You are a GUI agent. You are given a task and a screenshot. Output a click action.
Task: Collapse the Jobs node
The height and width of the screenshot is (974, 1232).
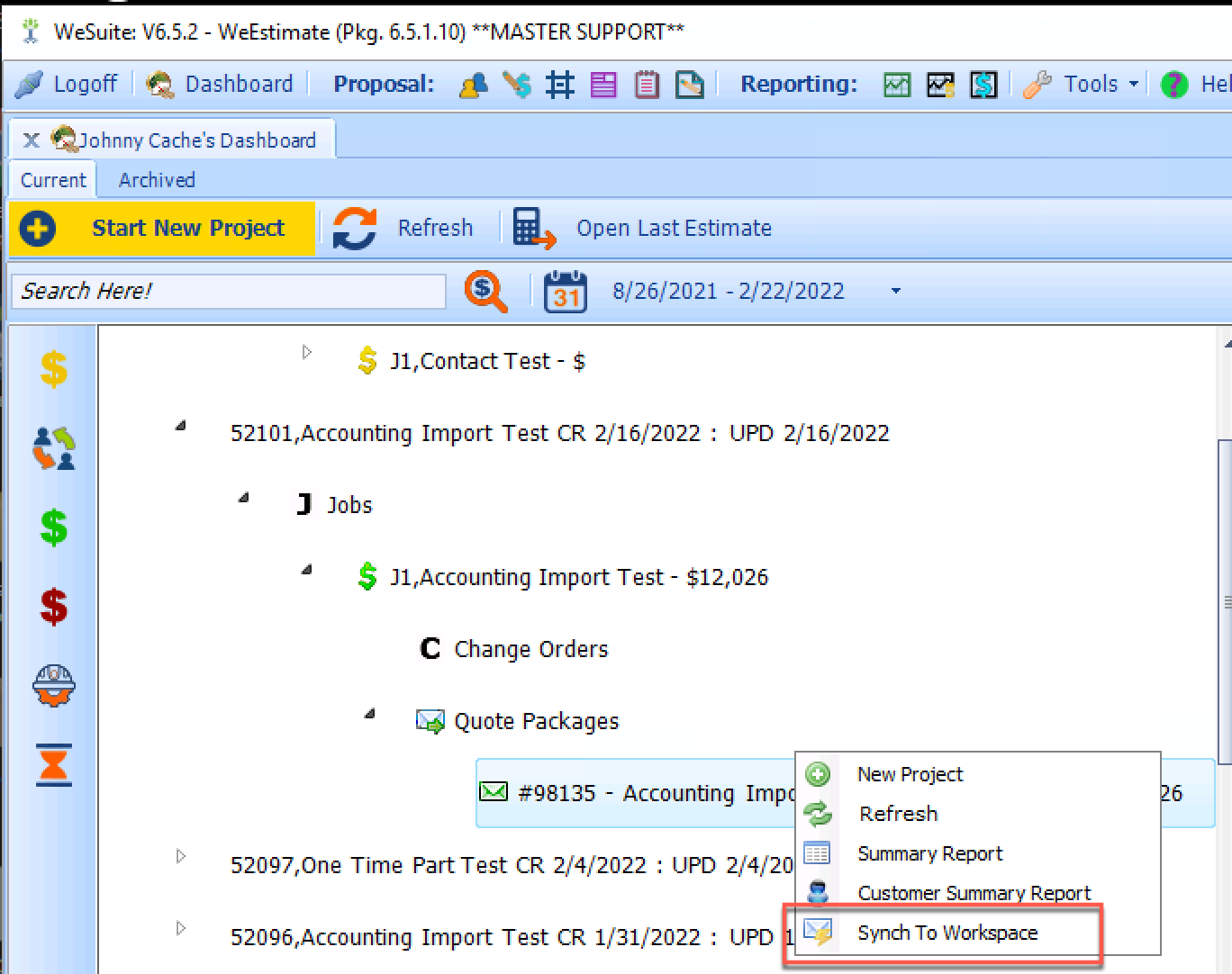click(x=244, y=497)
